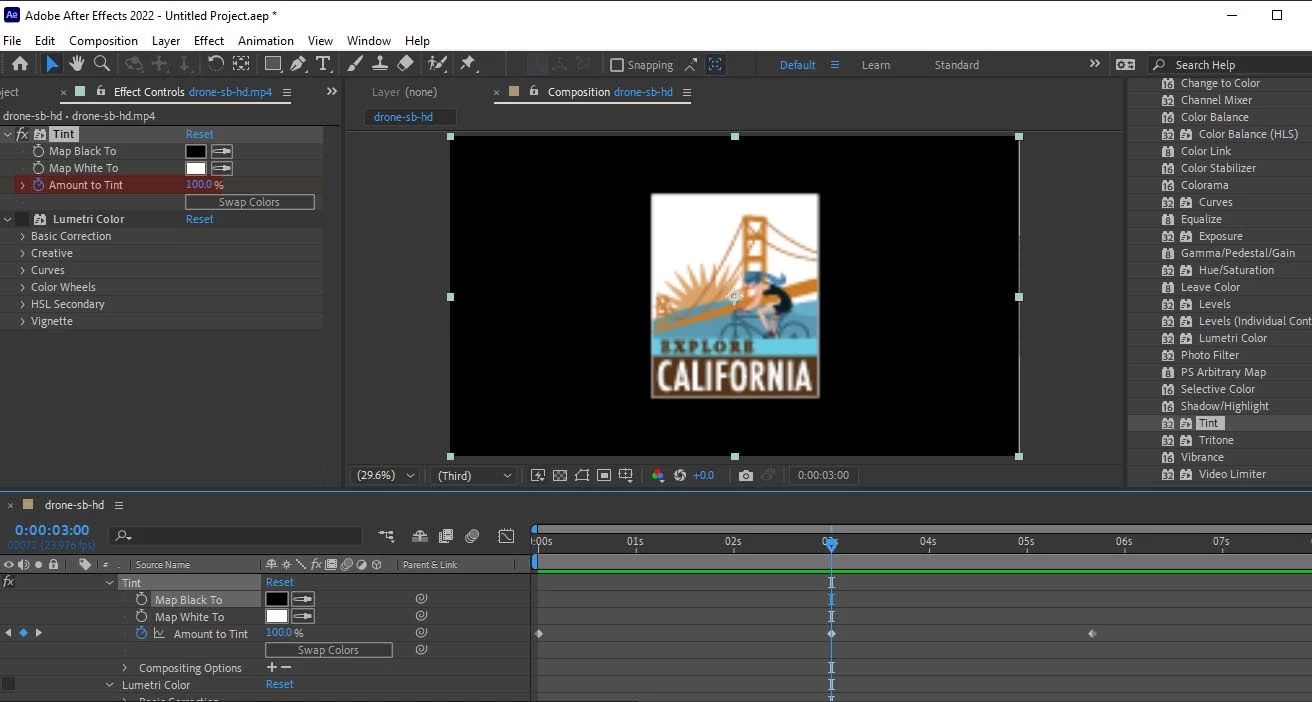Reset the Tint effect in timeline
The width and height of the screenshot is (1312, 702).
[280, 582]
